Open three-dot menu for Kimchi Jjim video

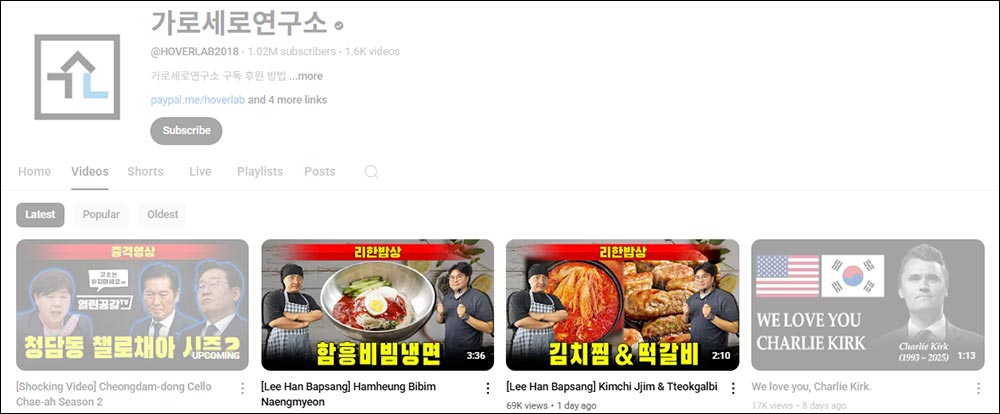pos(733,388)
